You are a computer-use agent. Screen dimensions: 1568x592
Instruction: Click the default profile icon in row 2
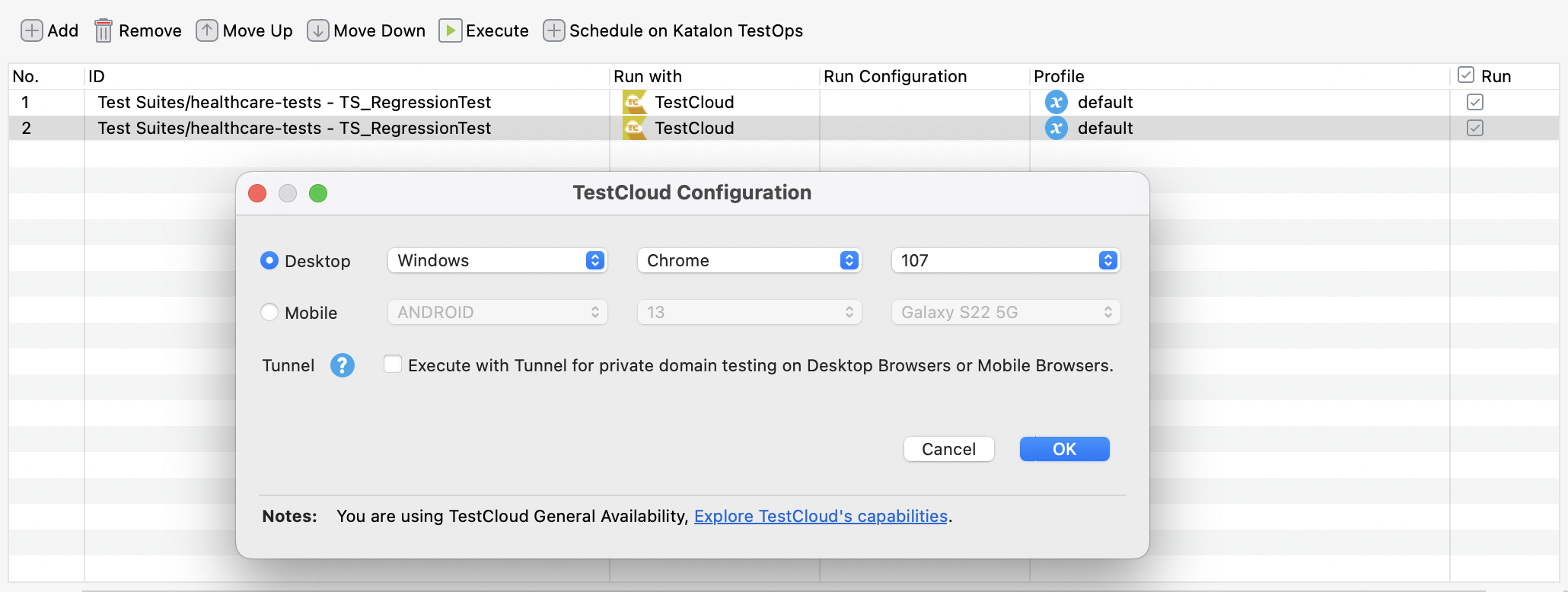1056,128
